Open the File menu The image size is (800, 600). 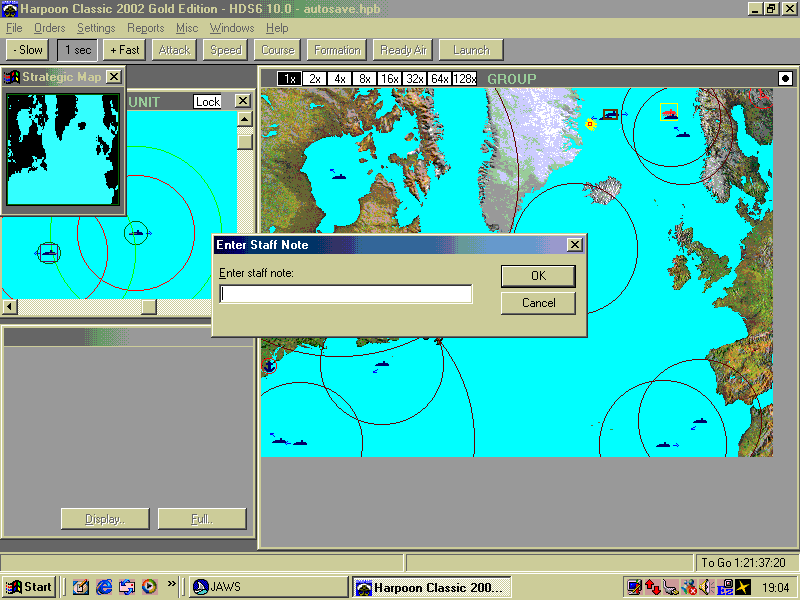tap(14, 28)
